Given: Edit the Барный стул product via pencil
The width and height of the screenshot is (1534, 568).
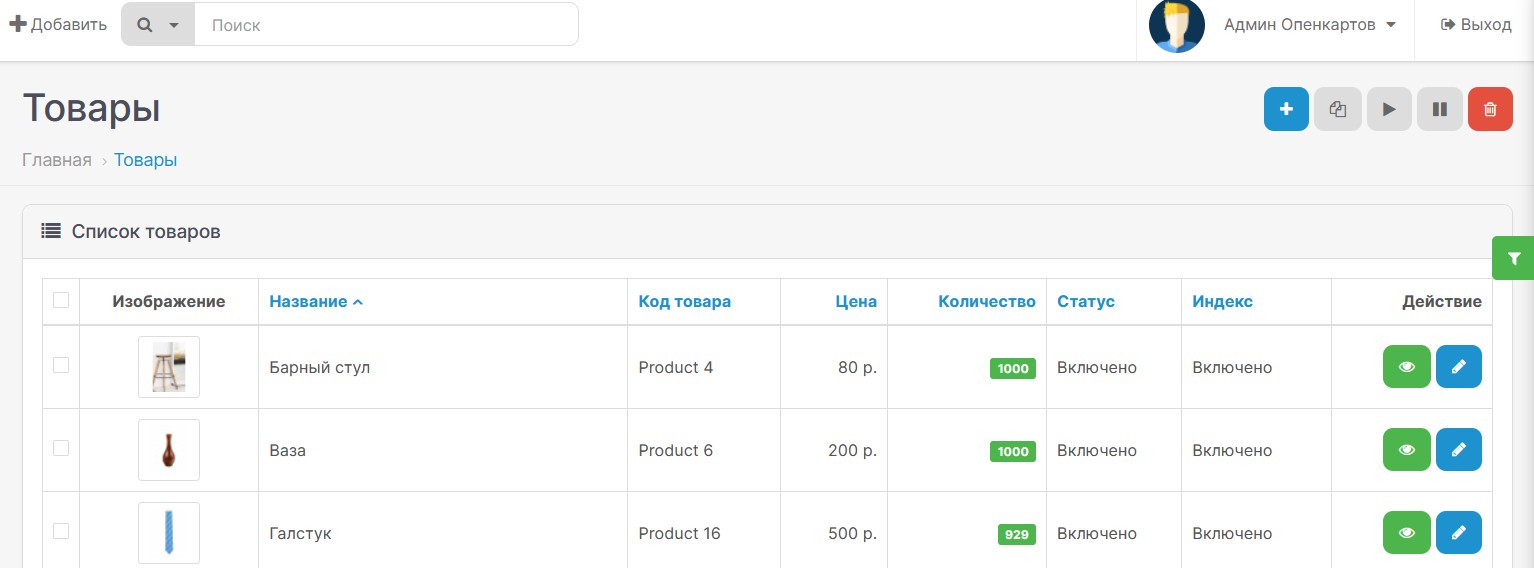Looking at the screenshot, I should 1458,367.
